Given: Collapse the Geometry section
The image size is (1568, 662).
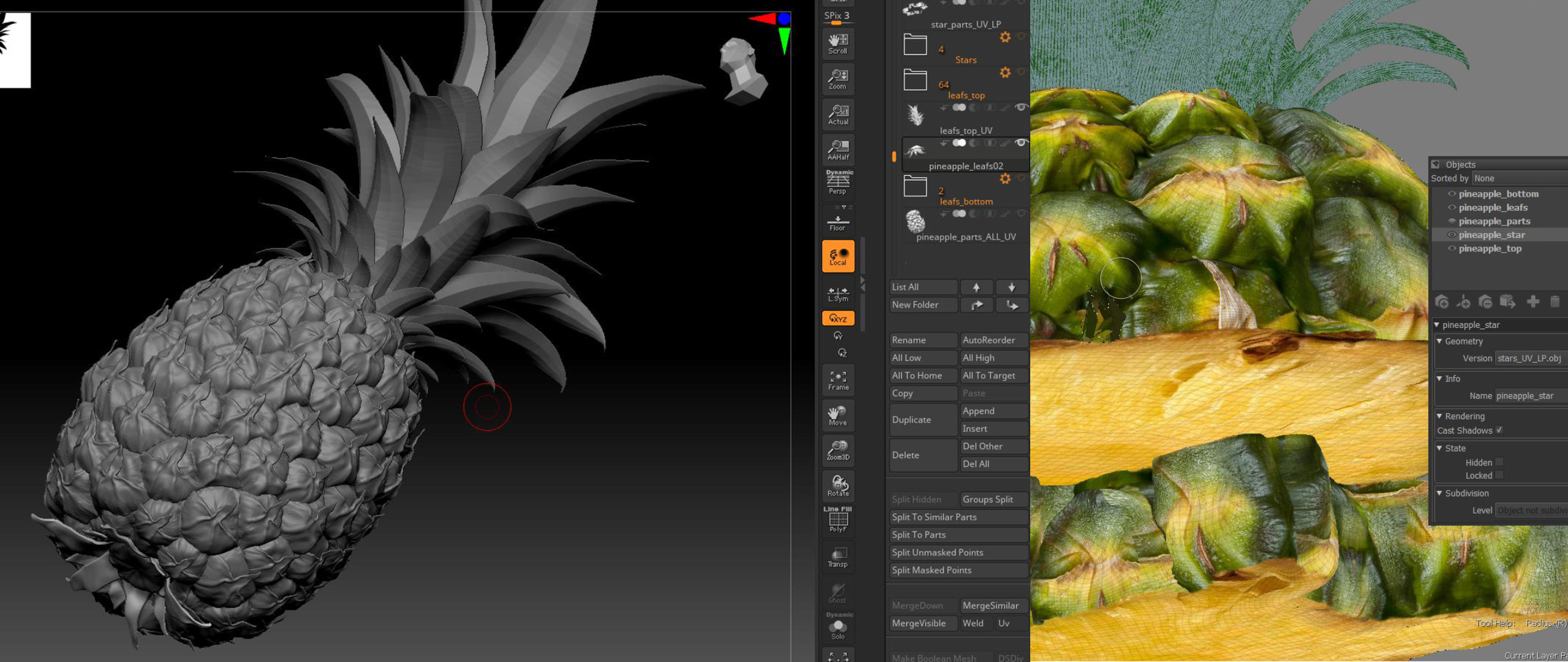Looking at the screenshot, I should point(1440,341).
